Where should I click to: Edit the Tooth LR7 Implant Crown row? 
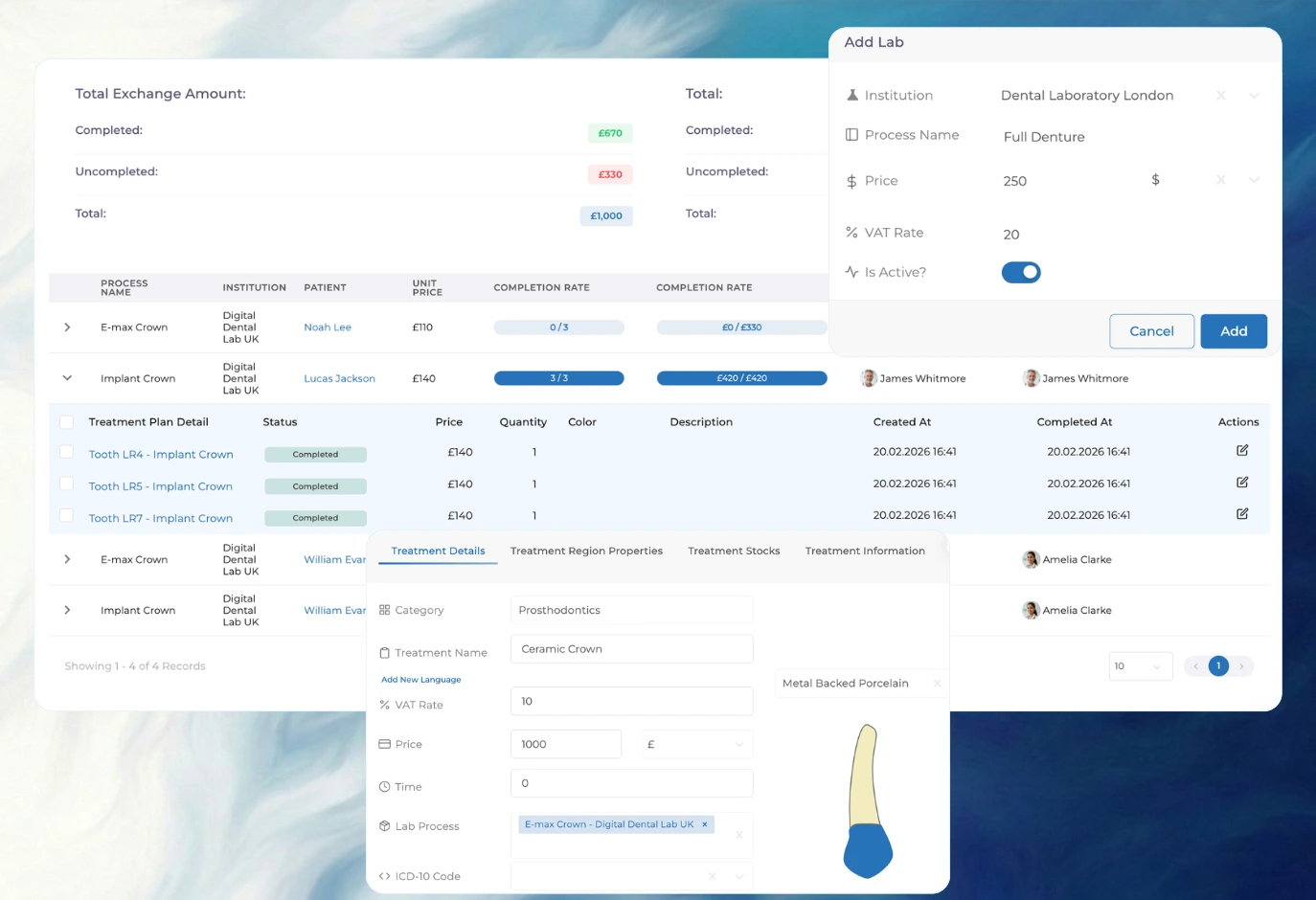1241,515
